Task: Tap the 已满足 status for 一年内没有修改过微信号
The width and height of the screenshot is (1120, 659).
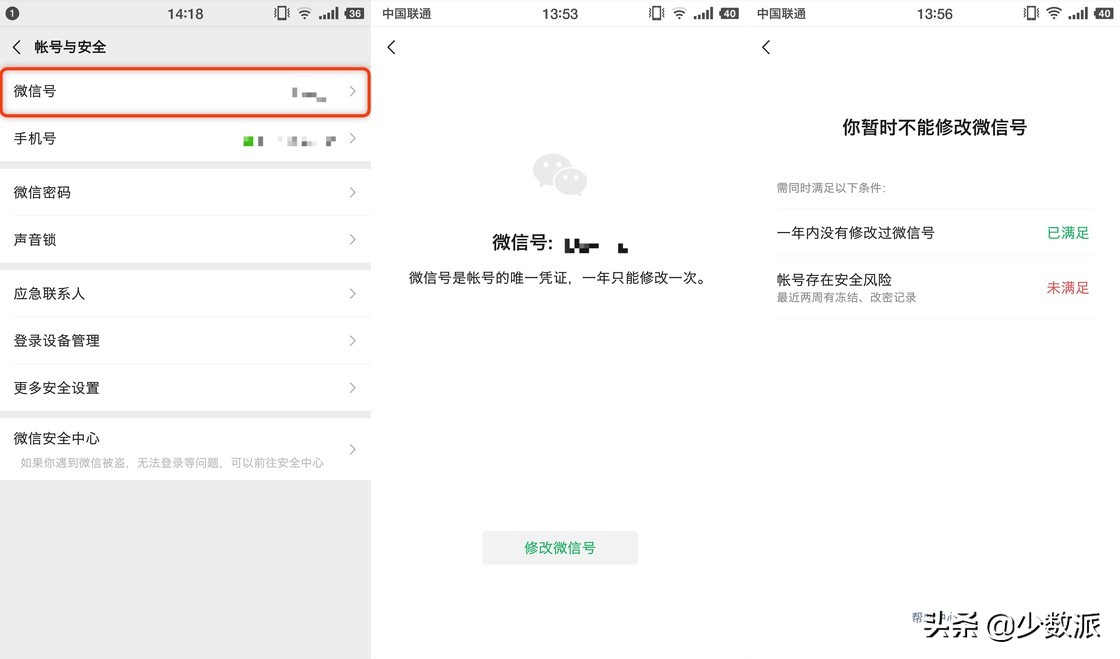Action: [x=1067, y=233]
